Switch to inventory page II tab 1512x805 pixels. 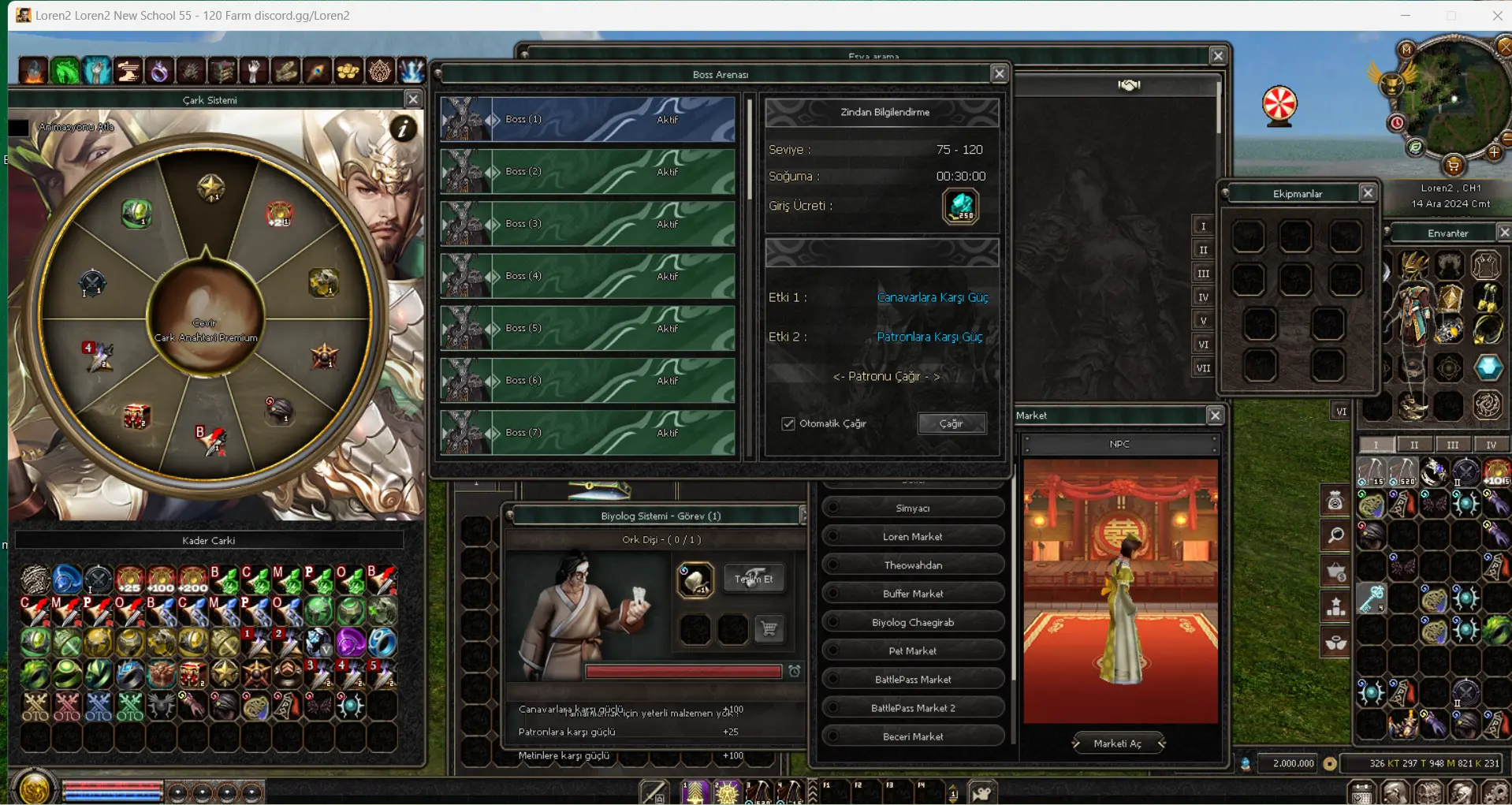click(x=1414, y=445)
